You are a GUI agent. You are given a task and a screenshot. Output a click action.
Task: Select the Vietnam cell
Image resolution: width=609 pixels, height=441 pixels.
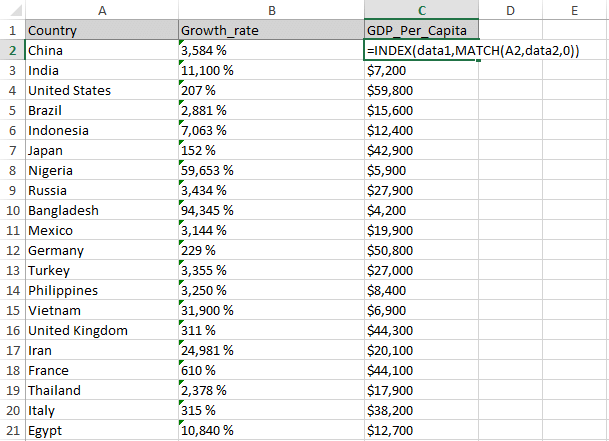coord(102,310)
